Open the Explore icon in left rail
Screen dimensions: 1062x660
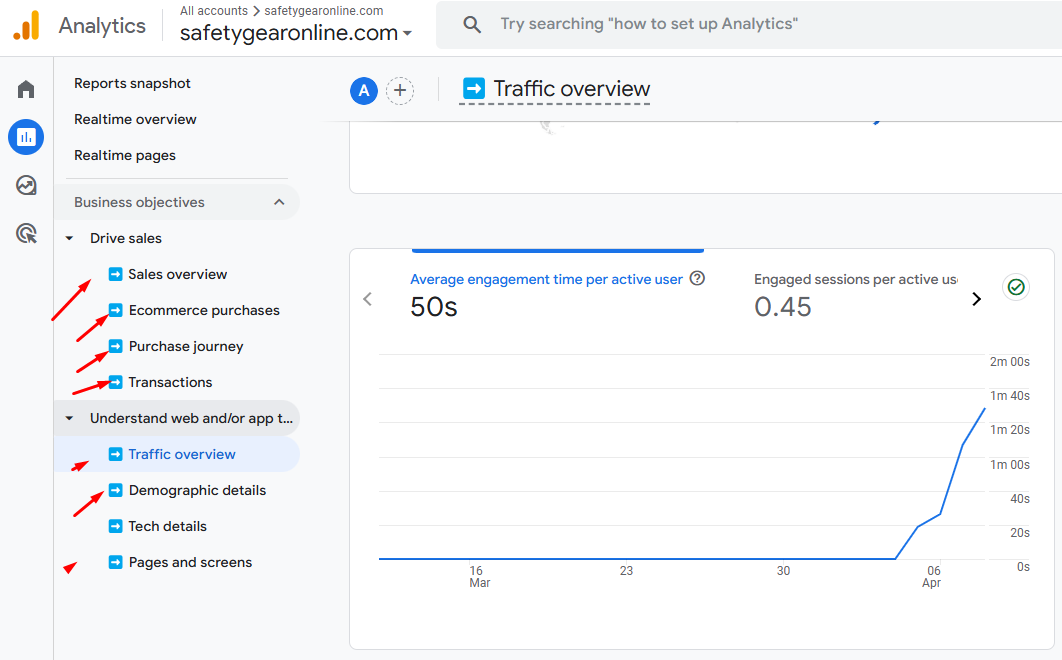[26, 185]
